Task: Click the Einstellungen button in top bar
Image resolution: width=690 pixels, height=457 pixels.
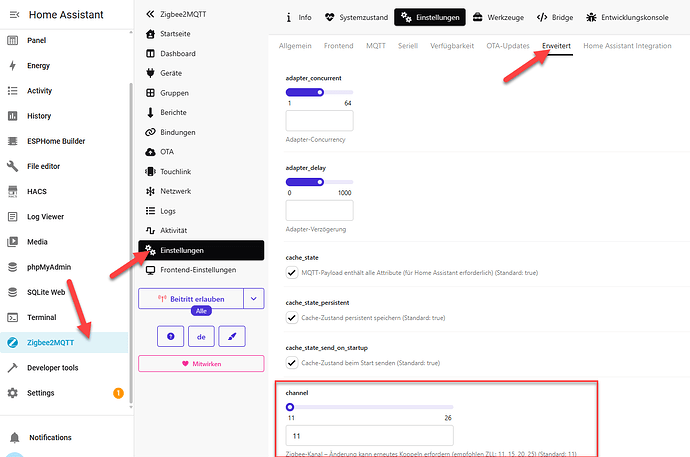Action: [429, 18]
